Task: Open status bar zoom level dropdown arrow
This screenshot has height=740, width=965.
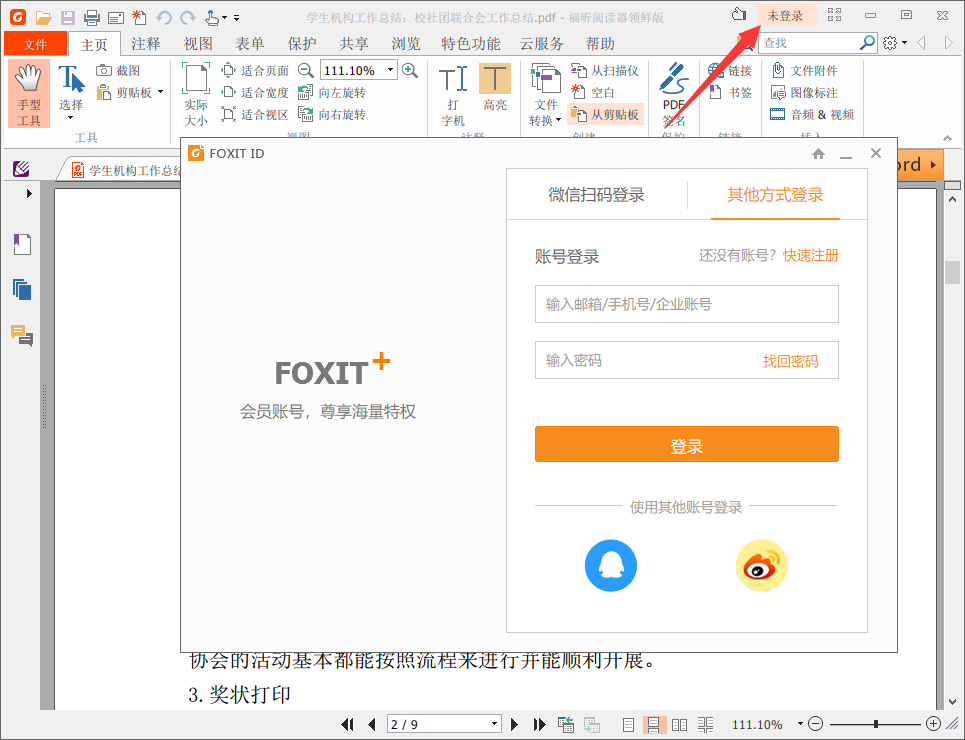Action: 799,724
